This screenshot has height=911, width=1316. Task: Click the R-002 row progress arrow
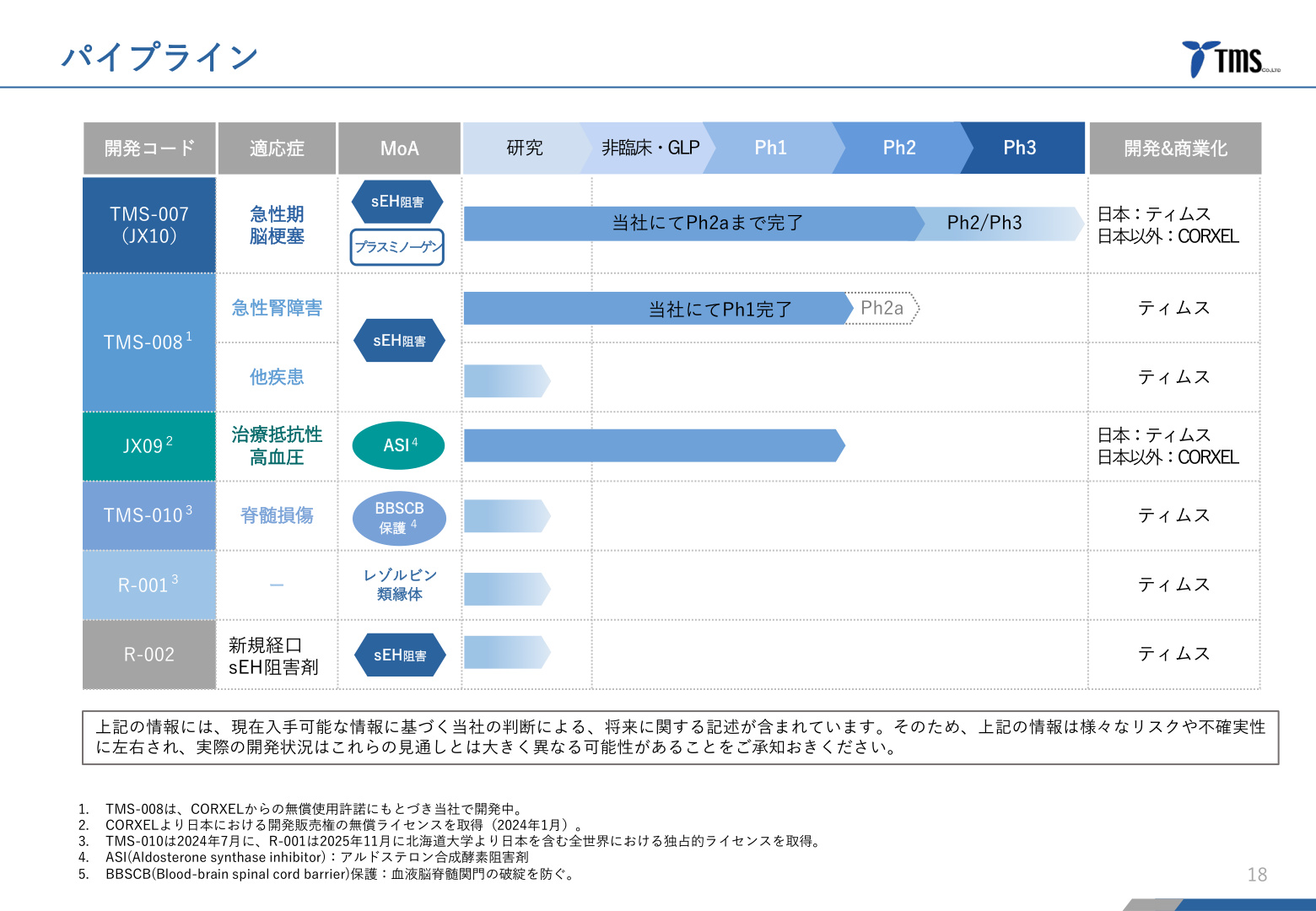(507, 652)
